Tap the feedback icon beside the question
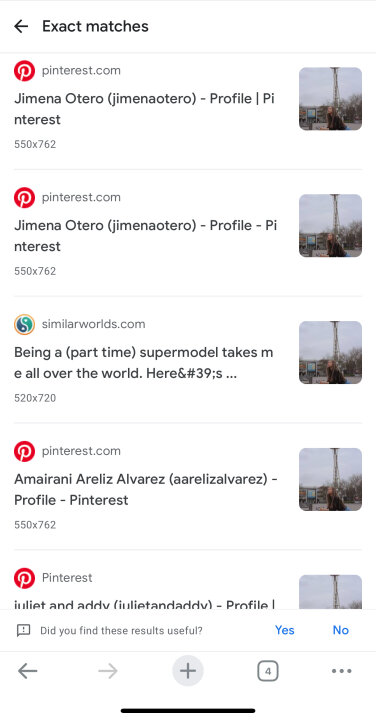 pos(23,630)
